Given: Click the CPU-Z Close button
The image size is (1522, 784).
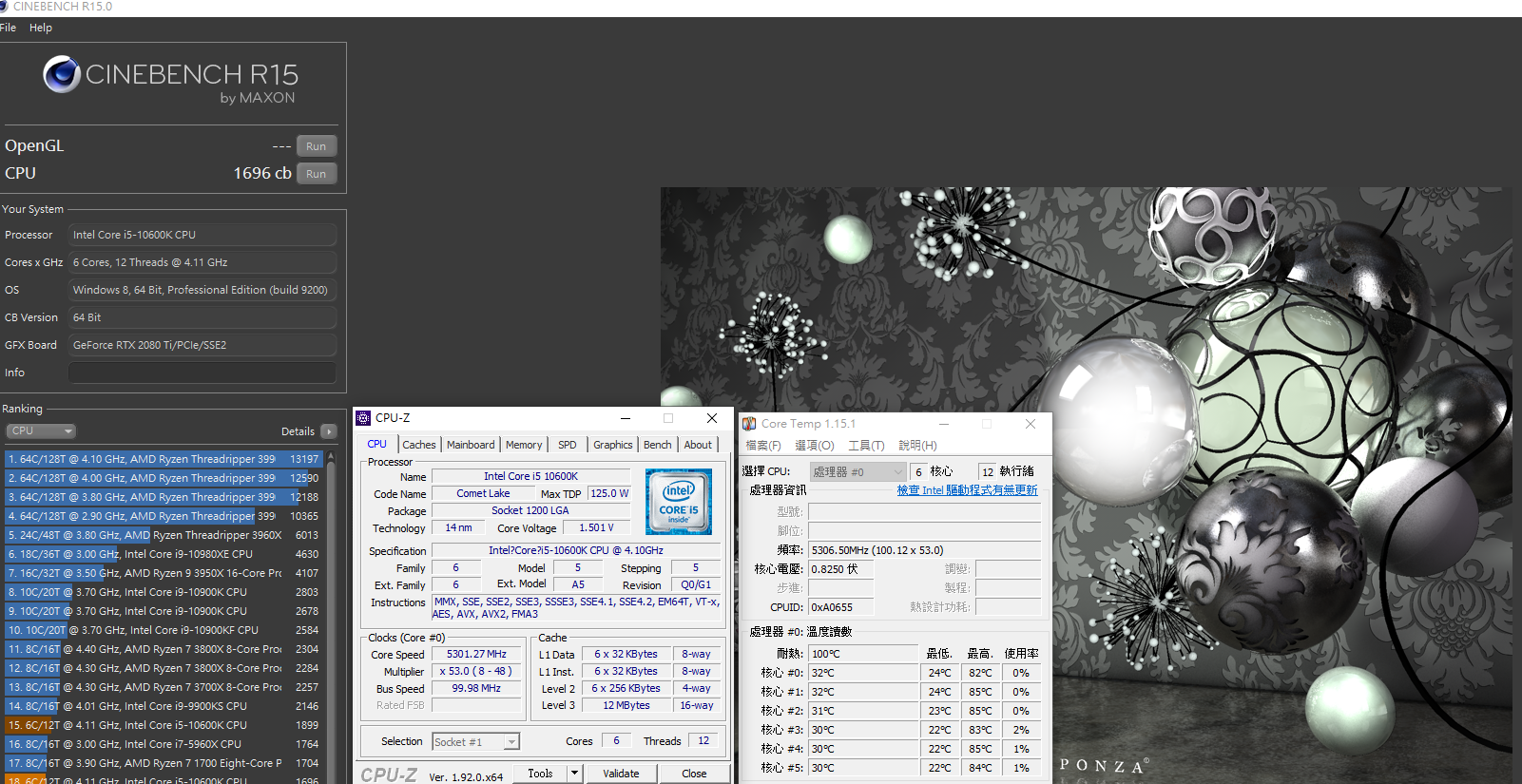Looking at the screenshot, I should click(x=694, y=774).
